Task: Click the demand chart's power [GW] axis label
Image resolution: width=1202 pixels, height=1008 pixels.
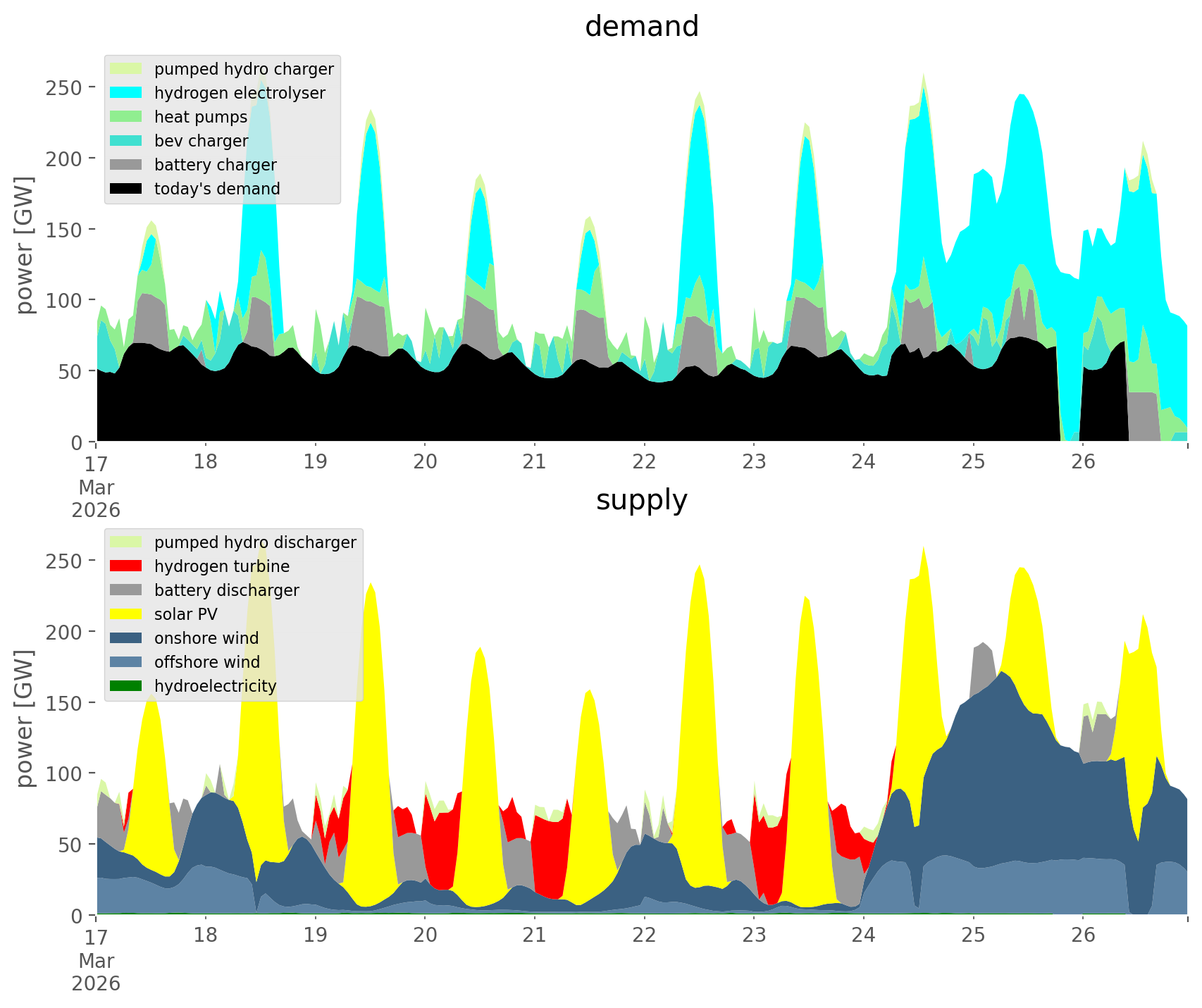Action: [x=25, y=245]
